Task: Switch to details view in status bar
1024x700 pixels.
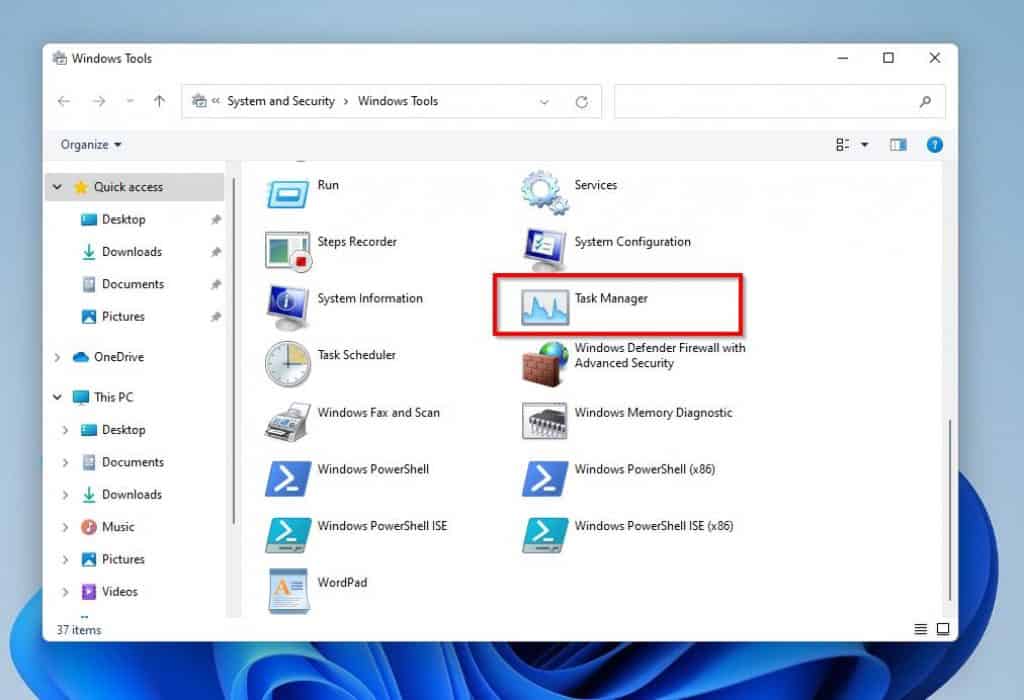Action: (920, 629)
